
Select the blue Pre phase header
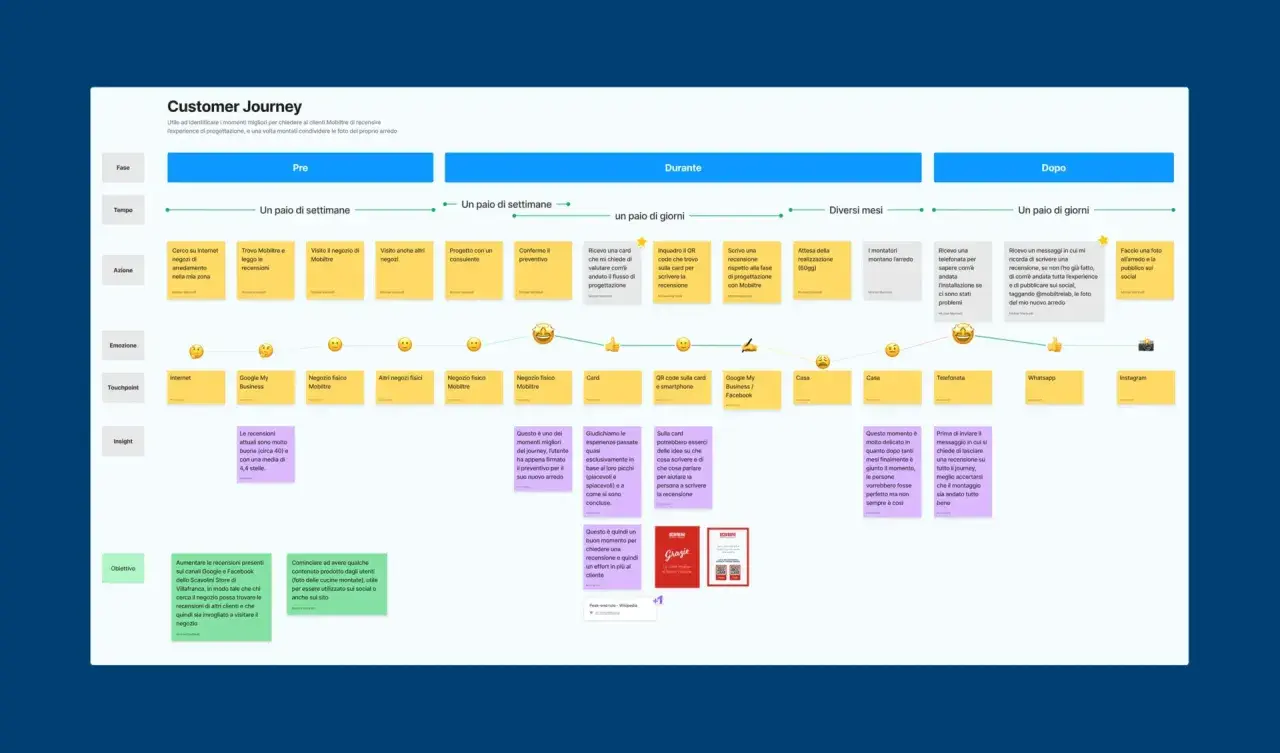pyautogui.click(x=300, y=168)
